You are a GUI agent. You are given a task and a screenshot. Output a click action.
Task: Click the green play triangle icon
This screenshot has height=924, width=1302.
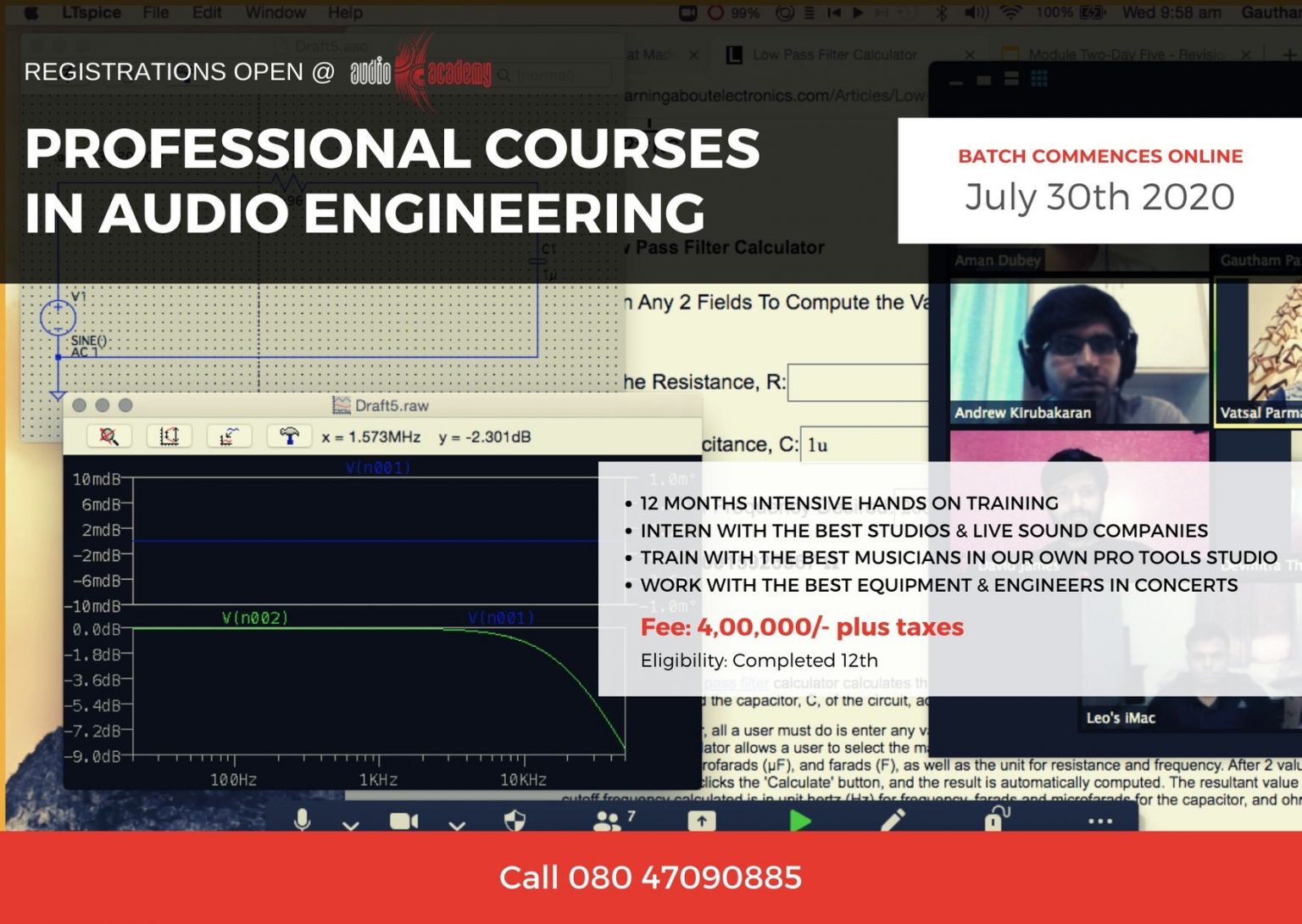799,821
